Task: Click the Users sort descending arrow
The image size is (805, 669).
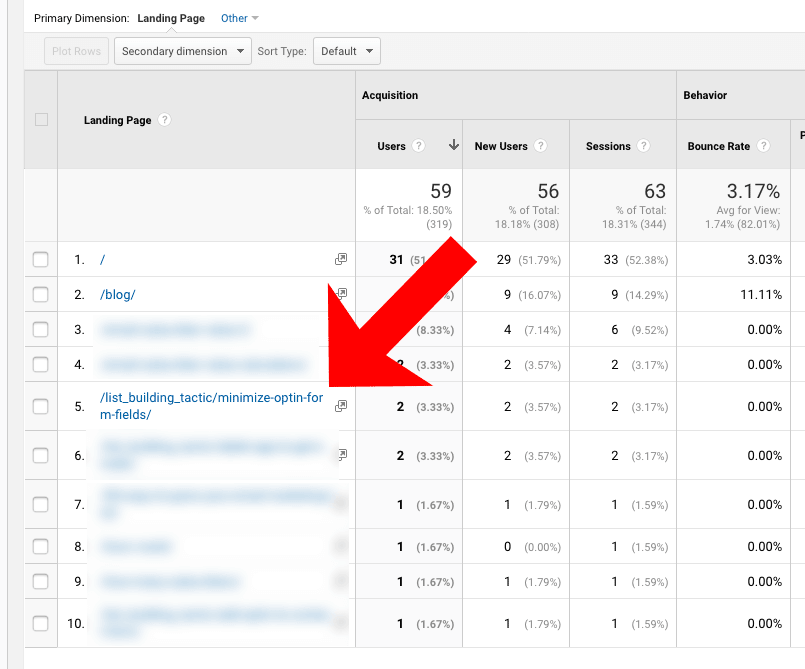Action: 453,145
